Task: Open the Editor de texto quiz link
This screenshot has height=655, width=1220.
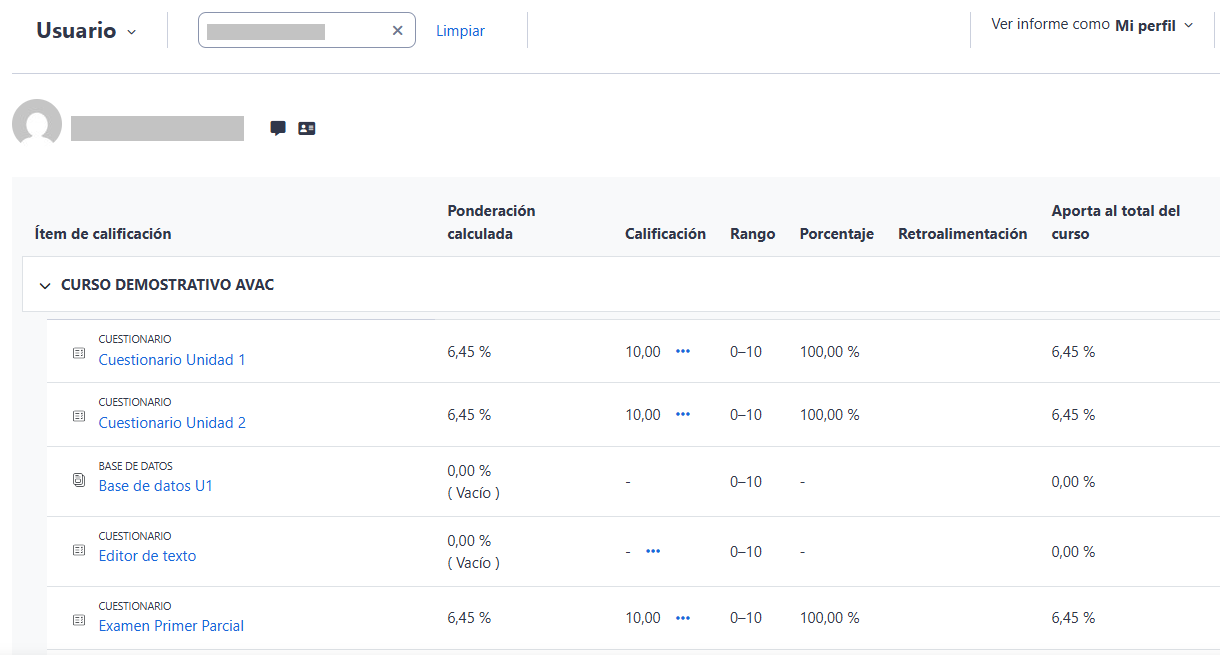Action: point(147,556)
